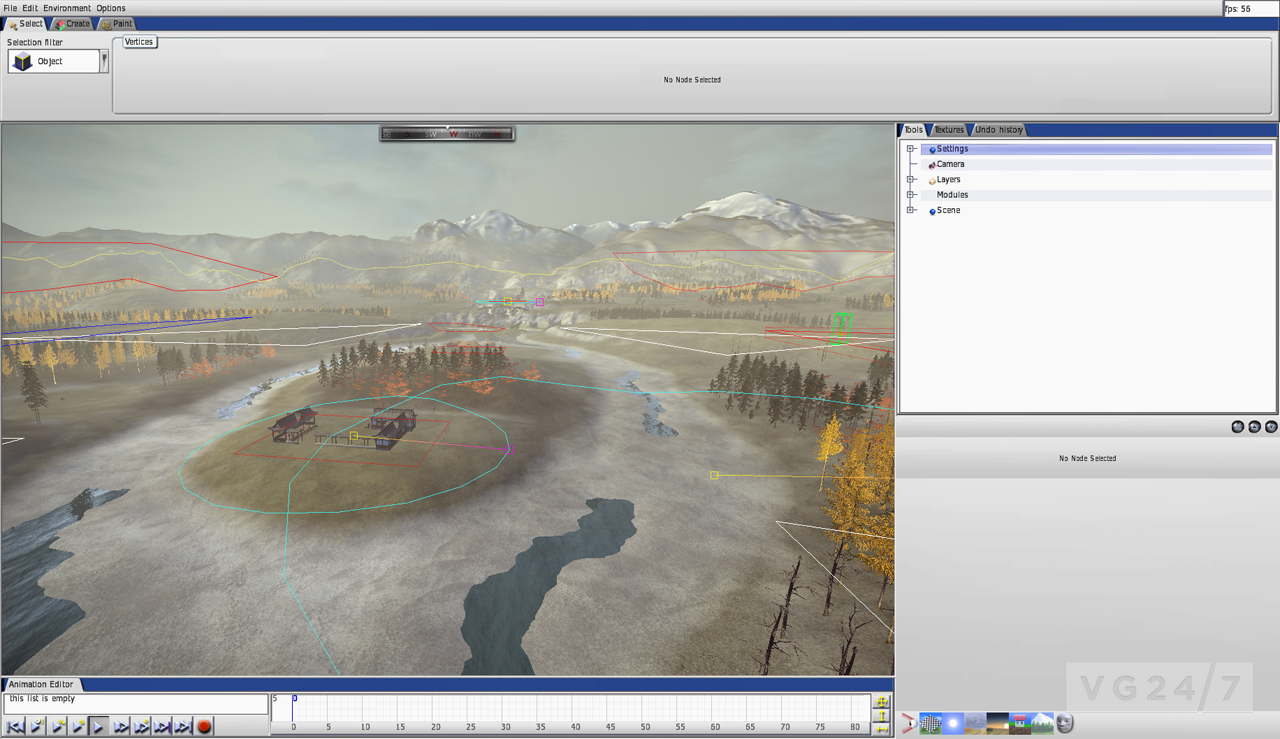Click the Vertices button
The image size is (1280, 739).
[x=139, y=42]
